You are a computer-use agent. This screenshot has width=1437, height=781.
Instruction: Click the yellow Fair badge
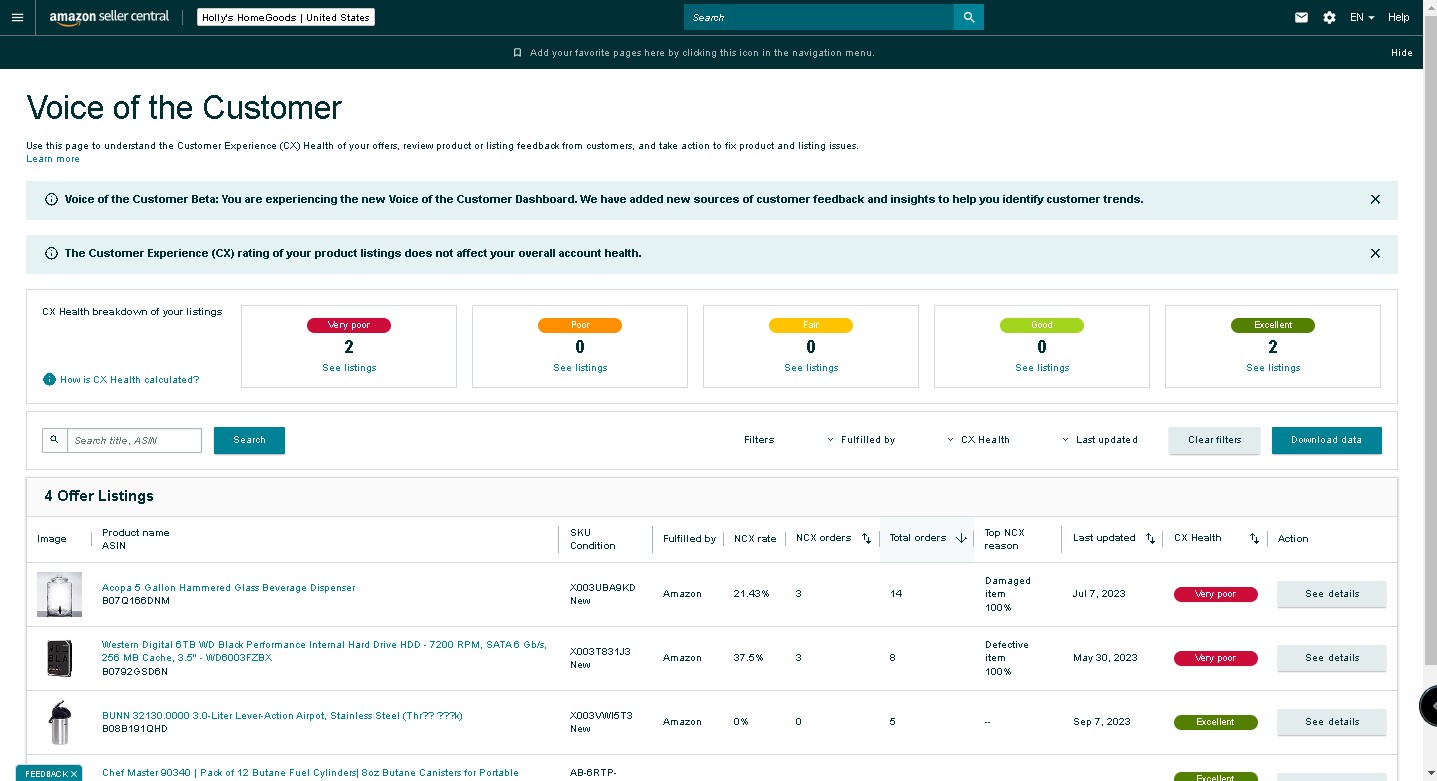coord(811,325)
